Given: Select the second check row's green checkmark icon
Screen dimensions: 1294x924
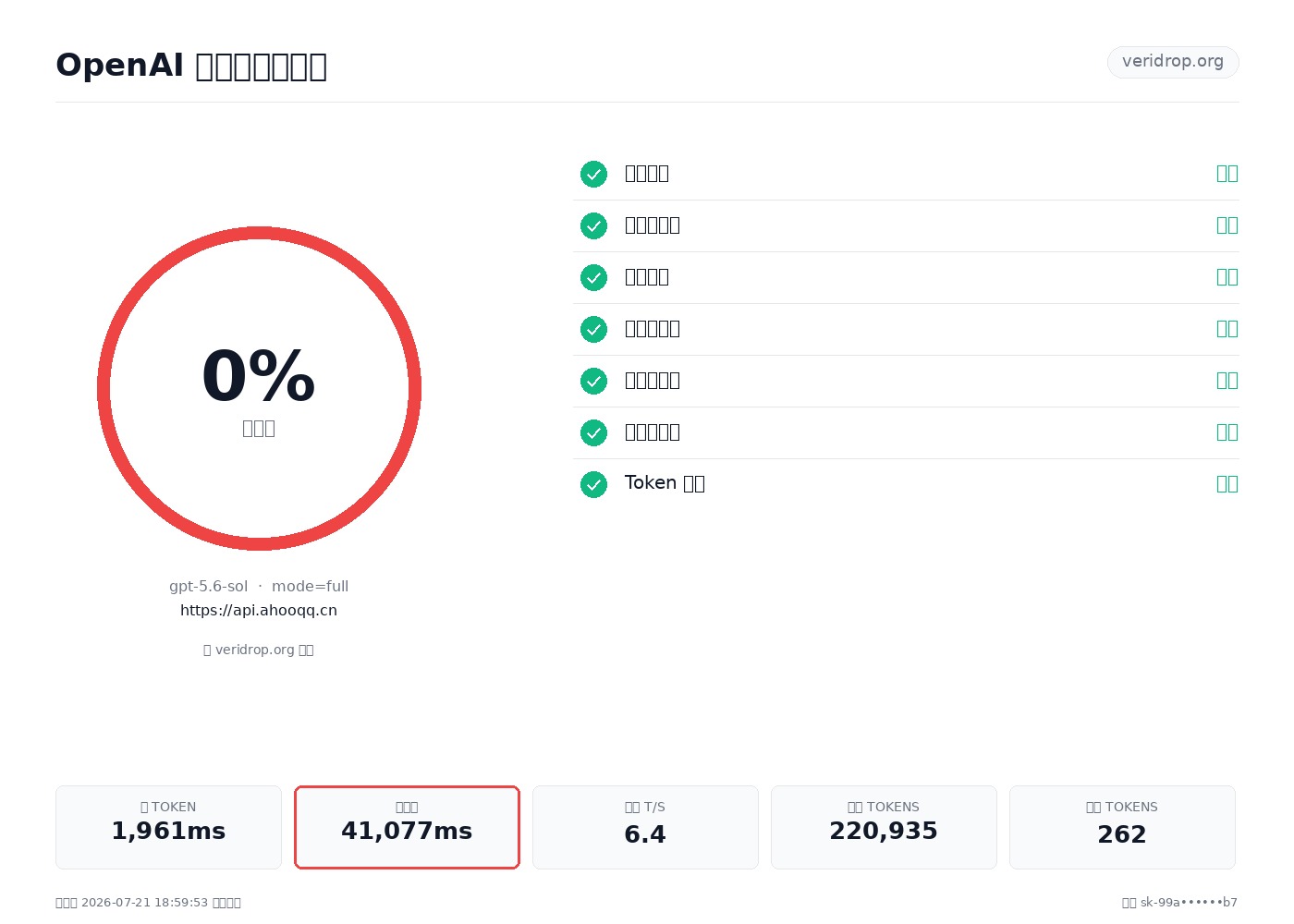Looking at the screenshot, I should tap(593, 225).
